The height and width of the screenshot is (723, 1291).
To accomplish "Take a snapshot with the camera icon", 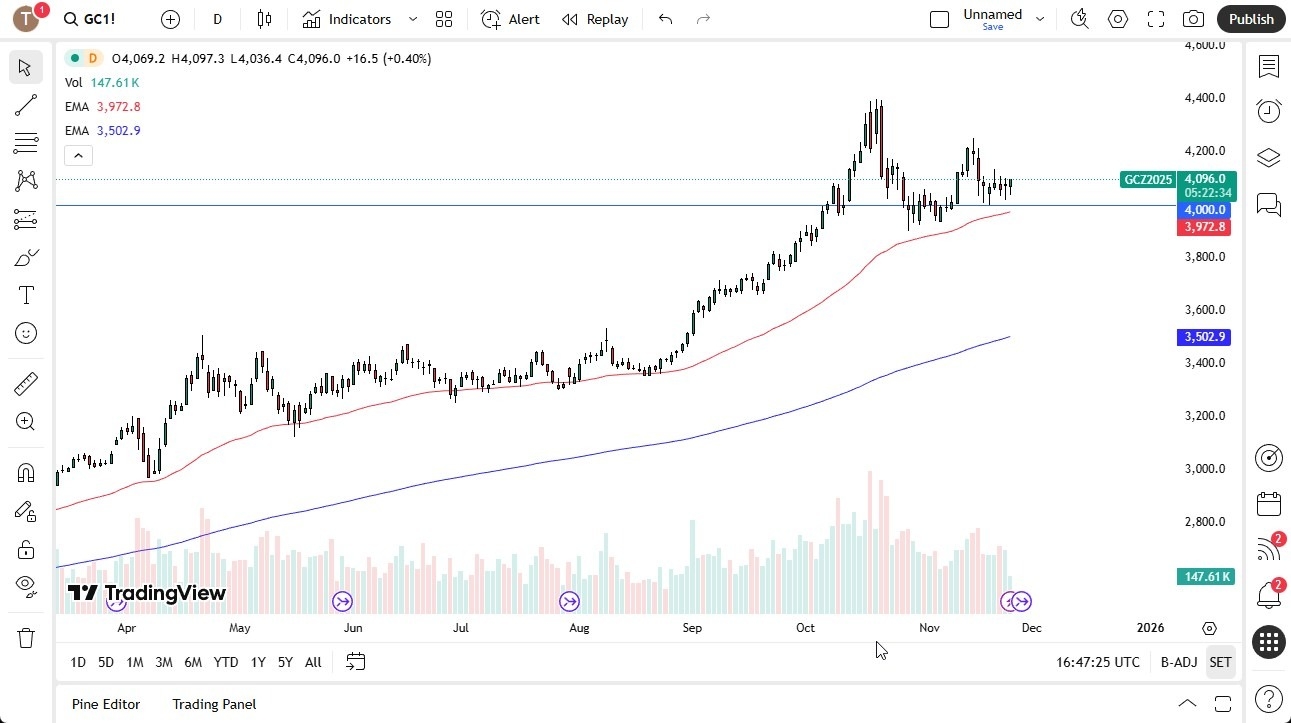I will (x=1193, y=19).
